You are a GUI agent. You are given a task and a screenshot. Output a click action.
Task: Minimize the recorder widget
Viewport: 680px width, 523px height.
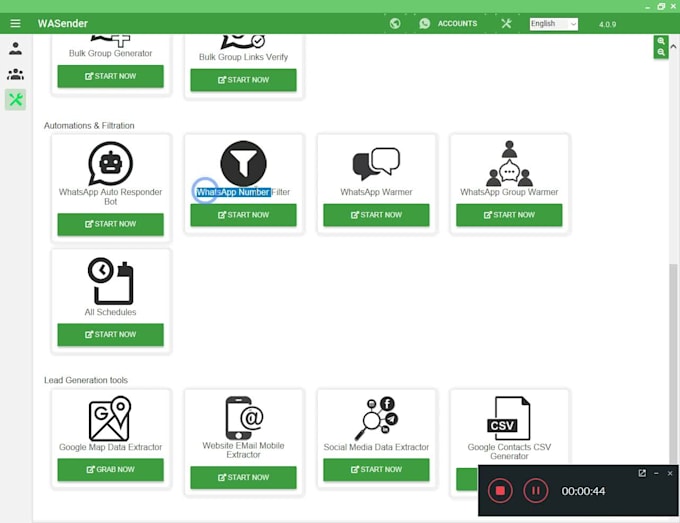[656, 473]
